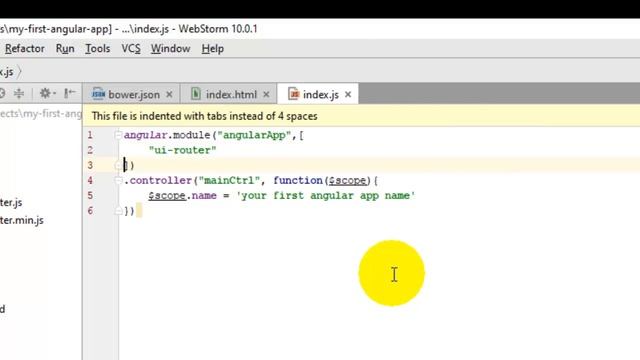Click the tabs indentation notification banner
The width and height of the screenshot is (640, 360).
pyautogui.click(x=361, y=116)
